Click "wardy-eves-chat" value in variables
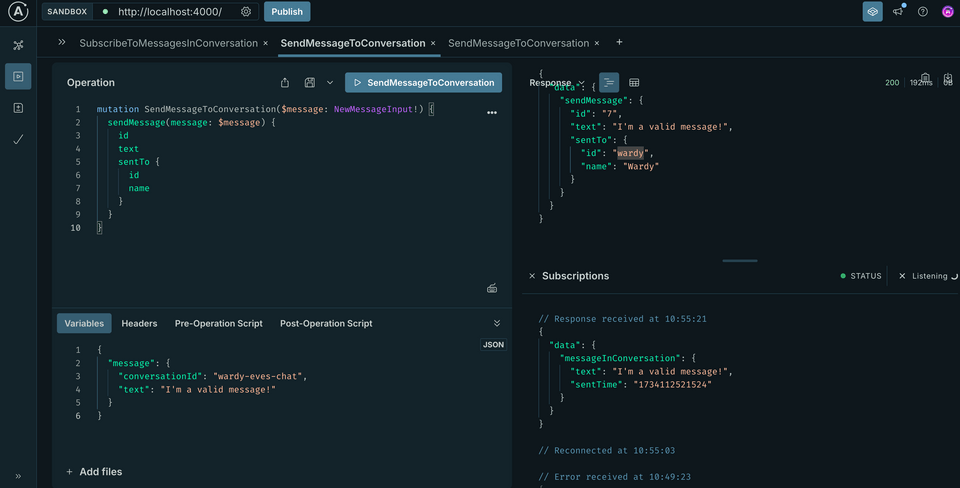This screenshot has height=488, width=960. click(x=260, y=376)
